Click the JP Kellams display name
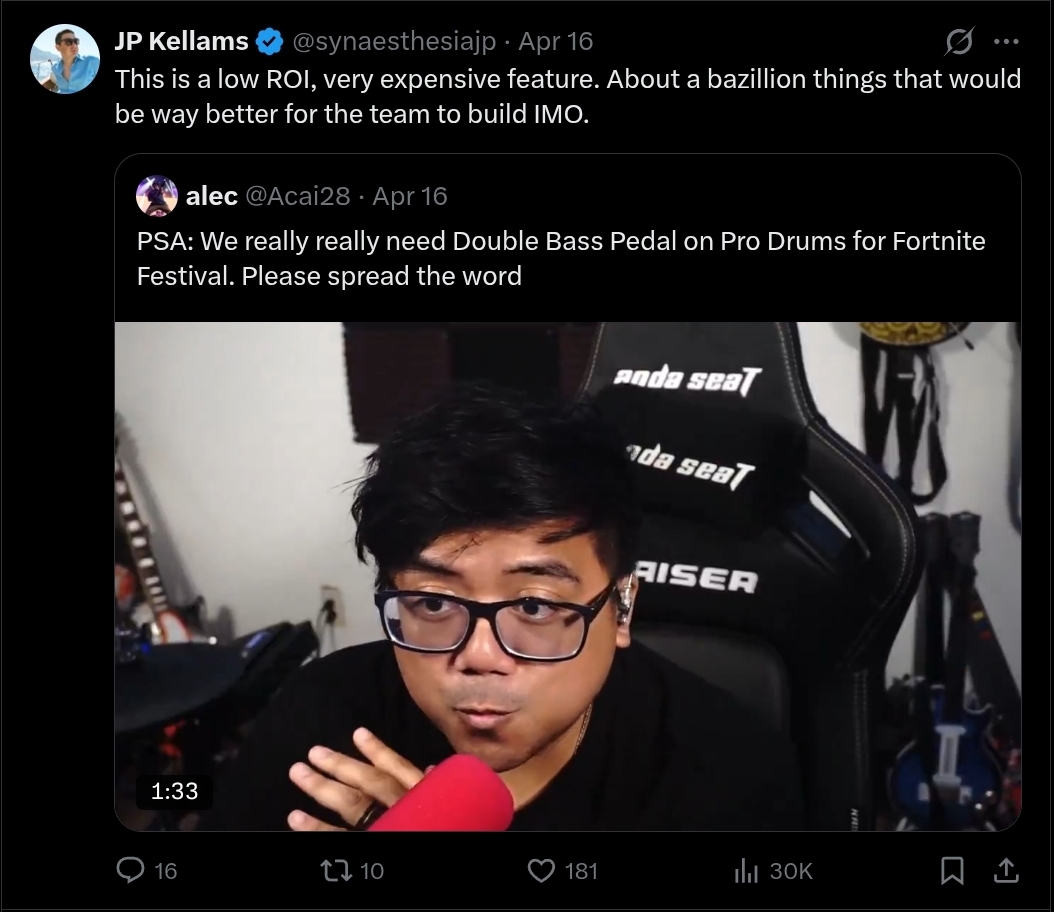The image size is (1054, 912). pyautogui.click(x=181, y=42)
